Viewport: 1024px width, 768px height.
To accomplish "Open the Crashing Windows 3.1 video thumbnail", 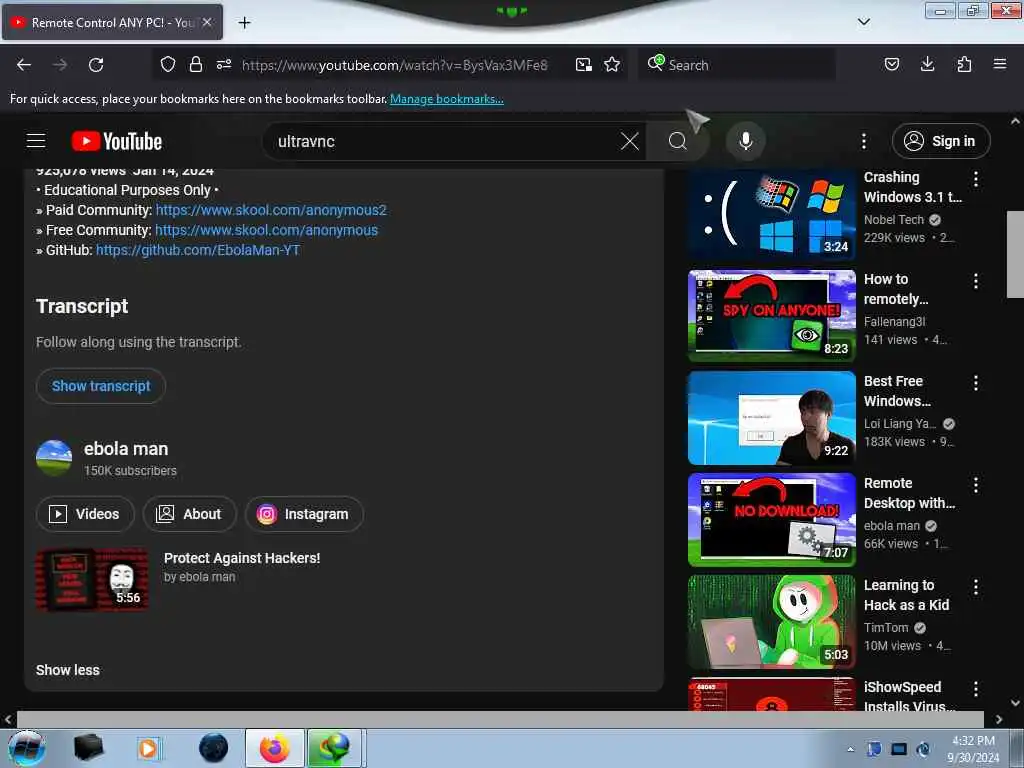I will [772, 214].
